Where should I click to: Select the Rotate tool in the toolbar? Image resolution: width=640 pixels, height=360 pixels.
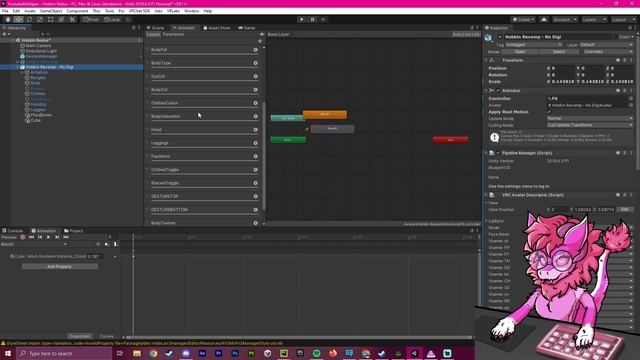pyautogui.click(x=29, y=20)
